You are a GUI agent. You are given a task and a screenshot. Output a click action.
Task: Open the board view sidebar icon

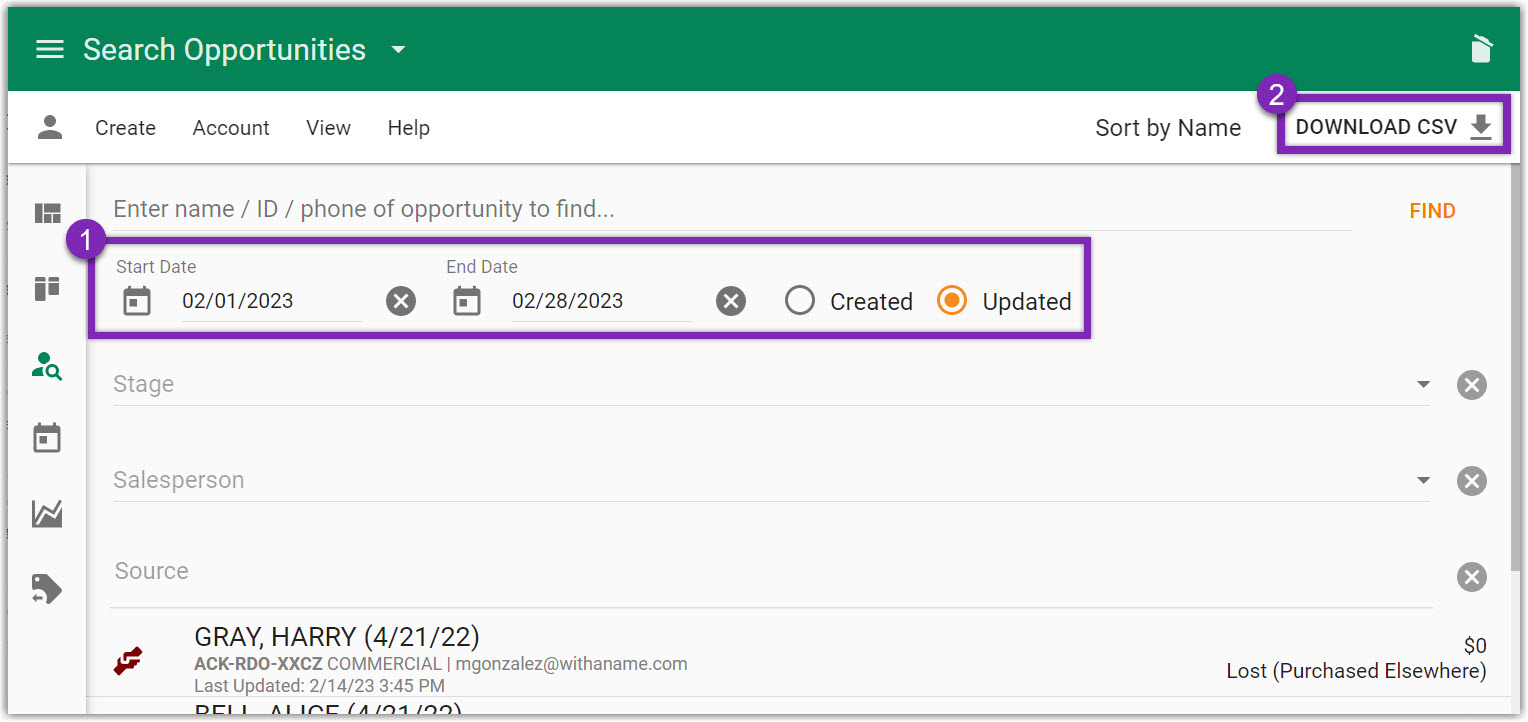point(48,289)
